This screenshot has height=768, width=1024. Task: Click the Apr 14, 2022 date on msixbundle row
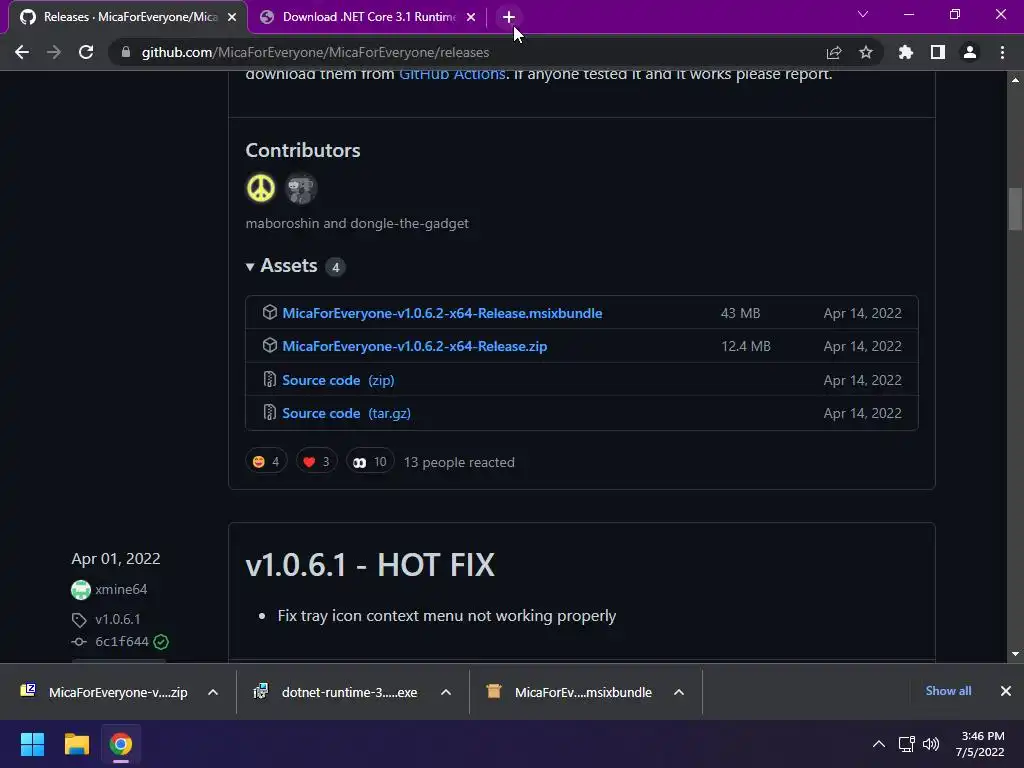pyautogui.click(x=862, y=313)
